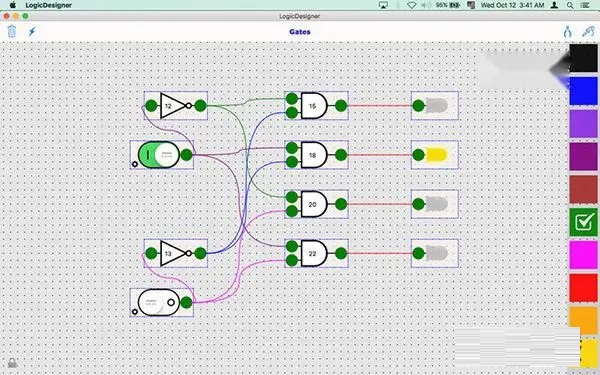This screenshot has width=600, height=375.
Task: Open Spotlight search in the menu bar
Action: pyautogui.click(x=570, y=5)
